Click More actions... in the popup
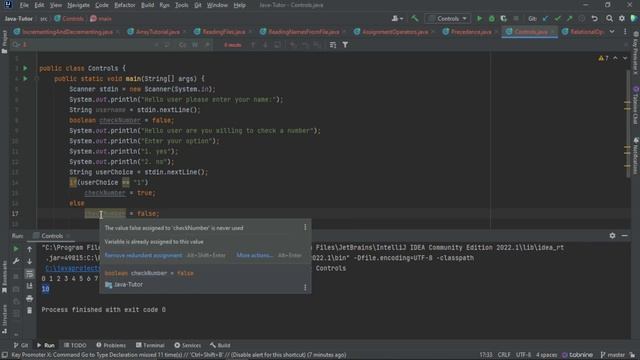The height and width of the screenshot is (360, 640). point(254,255)
